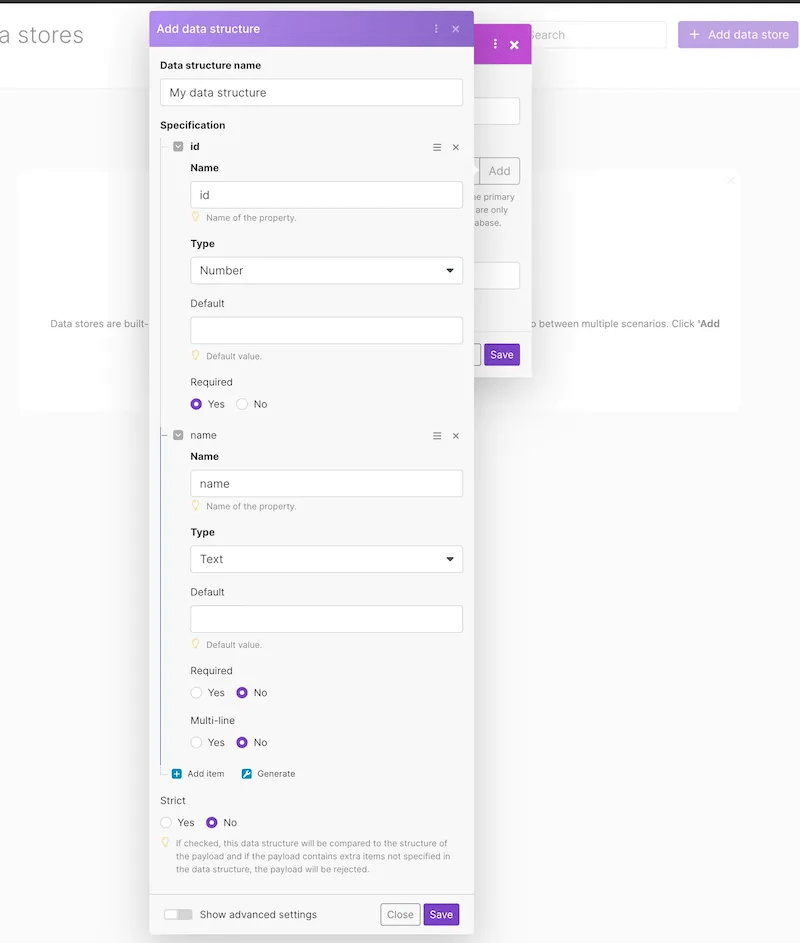
Task: Set Strict option to Yes
Action: click(165, 822)
